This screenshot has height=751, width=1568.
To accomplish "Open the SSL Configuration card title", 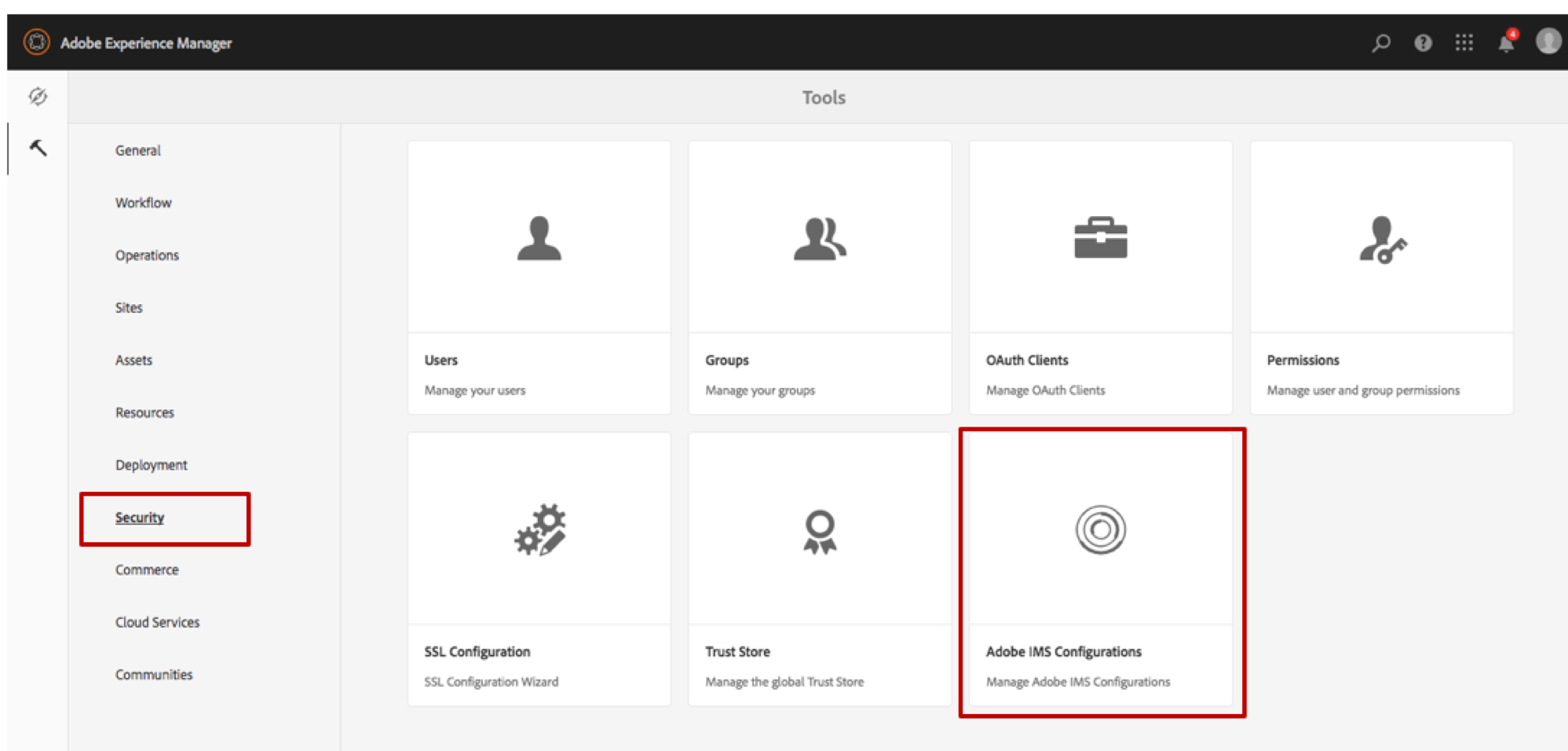I will (x=477, y=651).
